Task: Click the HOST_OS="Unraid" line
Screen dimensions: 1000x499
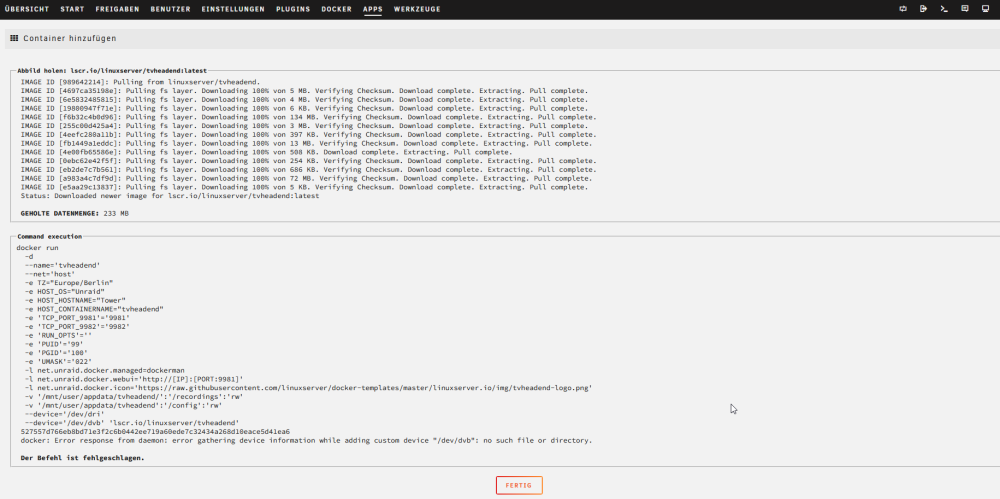Action: point(64,291)
